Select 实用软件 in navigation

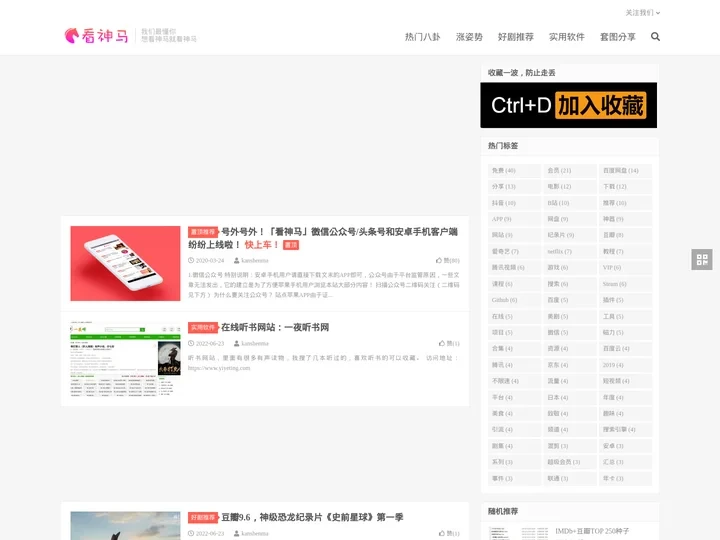coord(567,37)
